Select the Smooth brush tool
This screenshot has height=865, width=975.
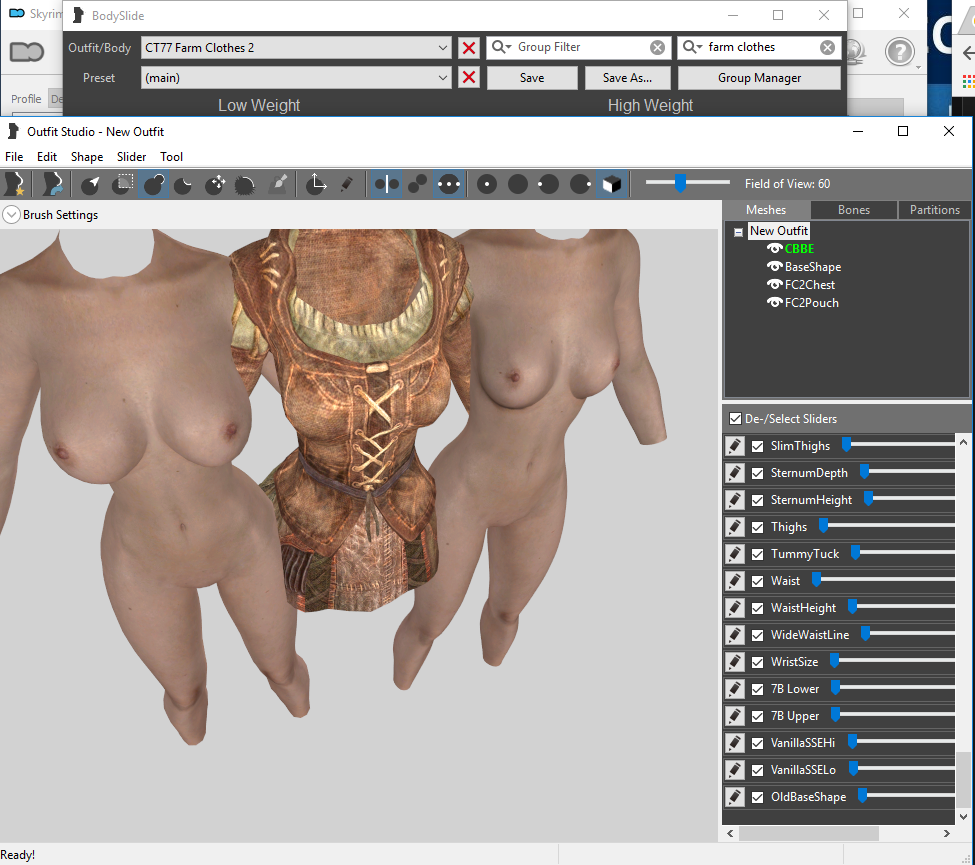245,184
